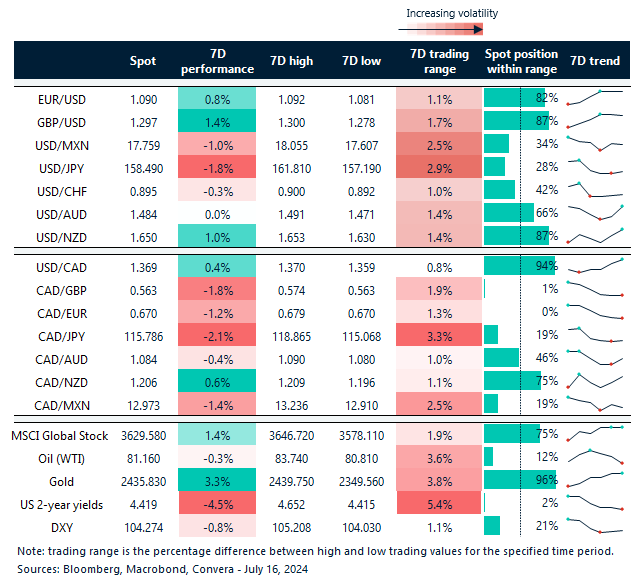Viewport: 637px width, 585px height.
Task: Click the Gold 3.3% green performance cell
Action: pos(217,482)
